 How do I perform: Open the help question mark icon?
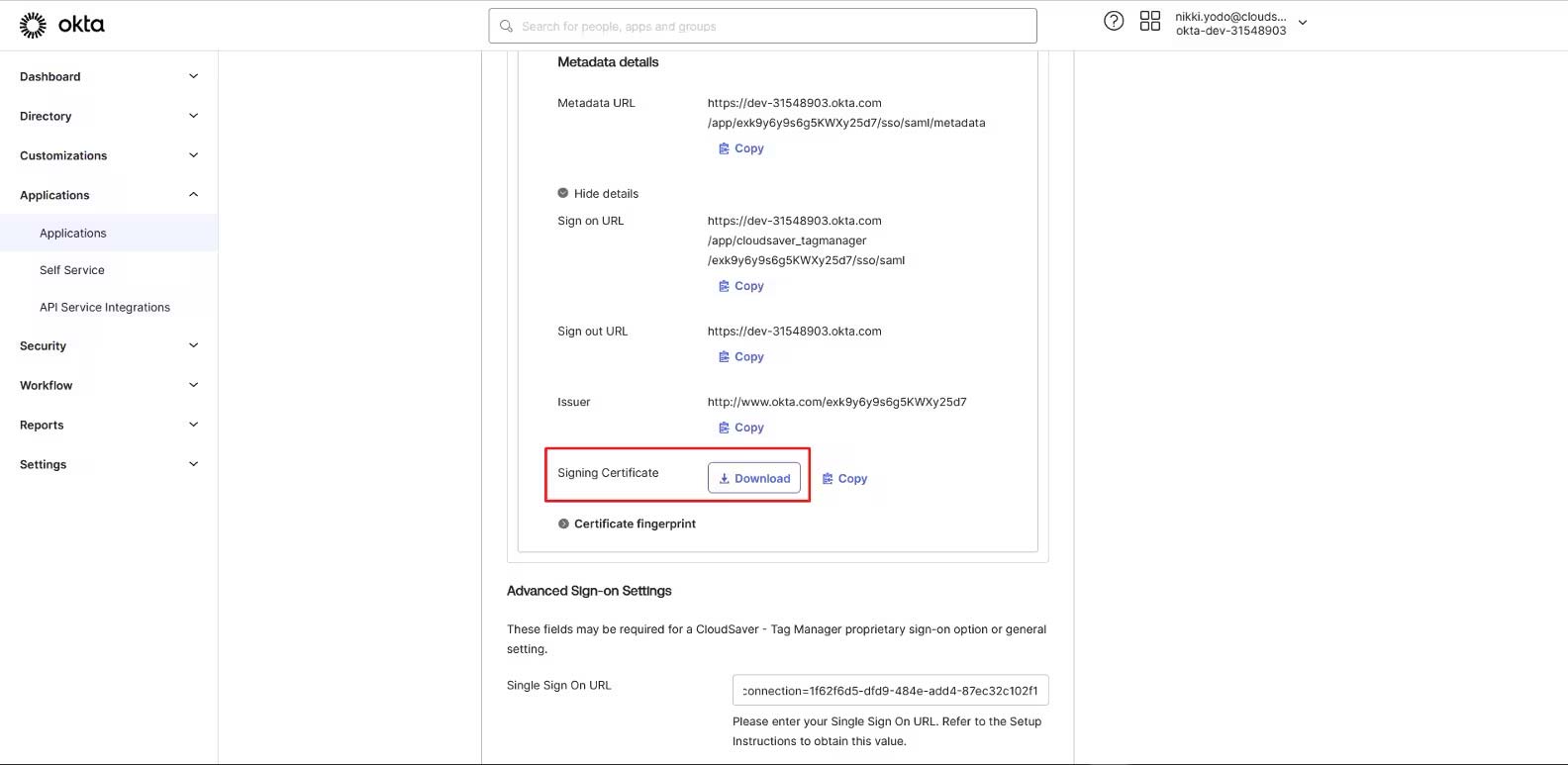(1114, 21)
